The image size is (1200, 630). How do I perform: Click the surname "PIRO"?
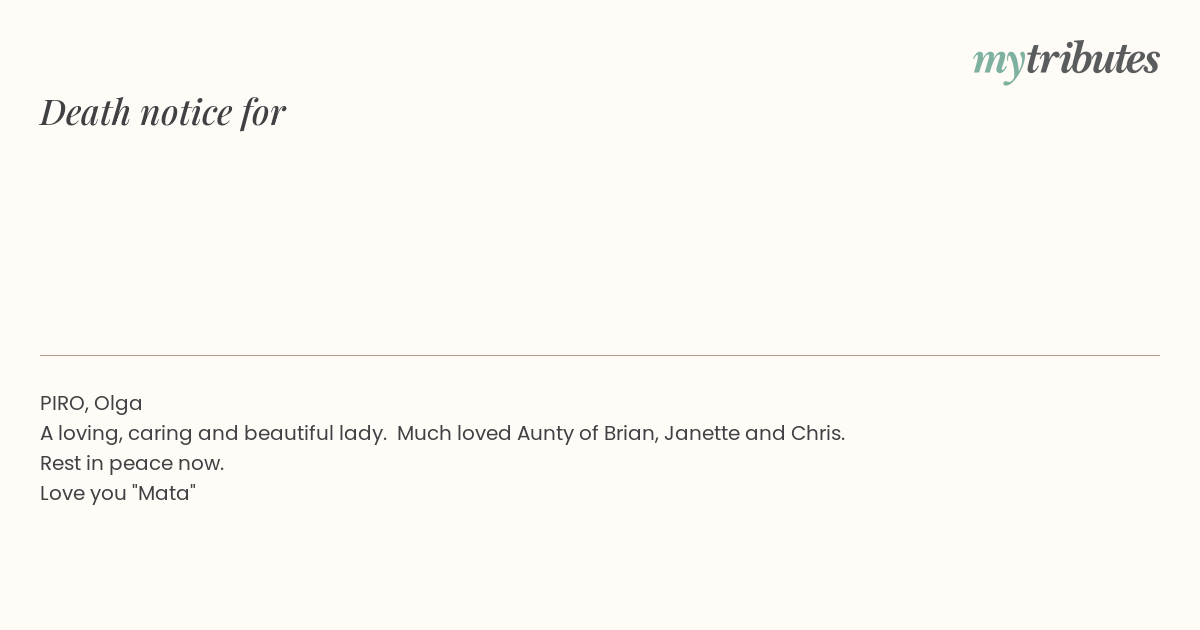click(x=64, y=403)
